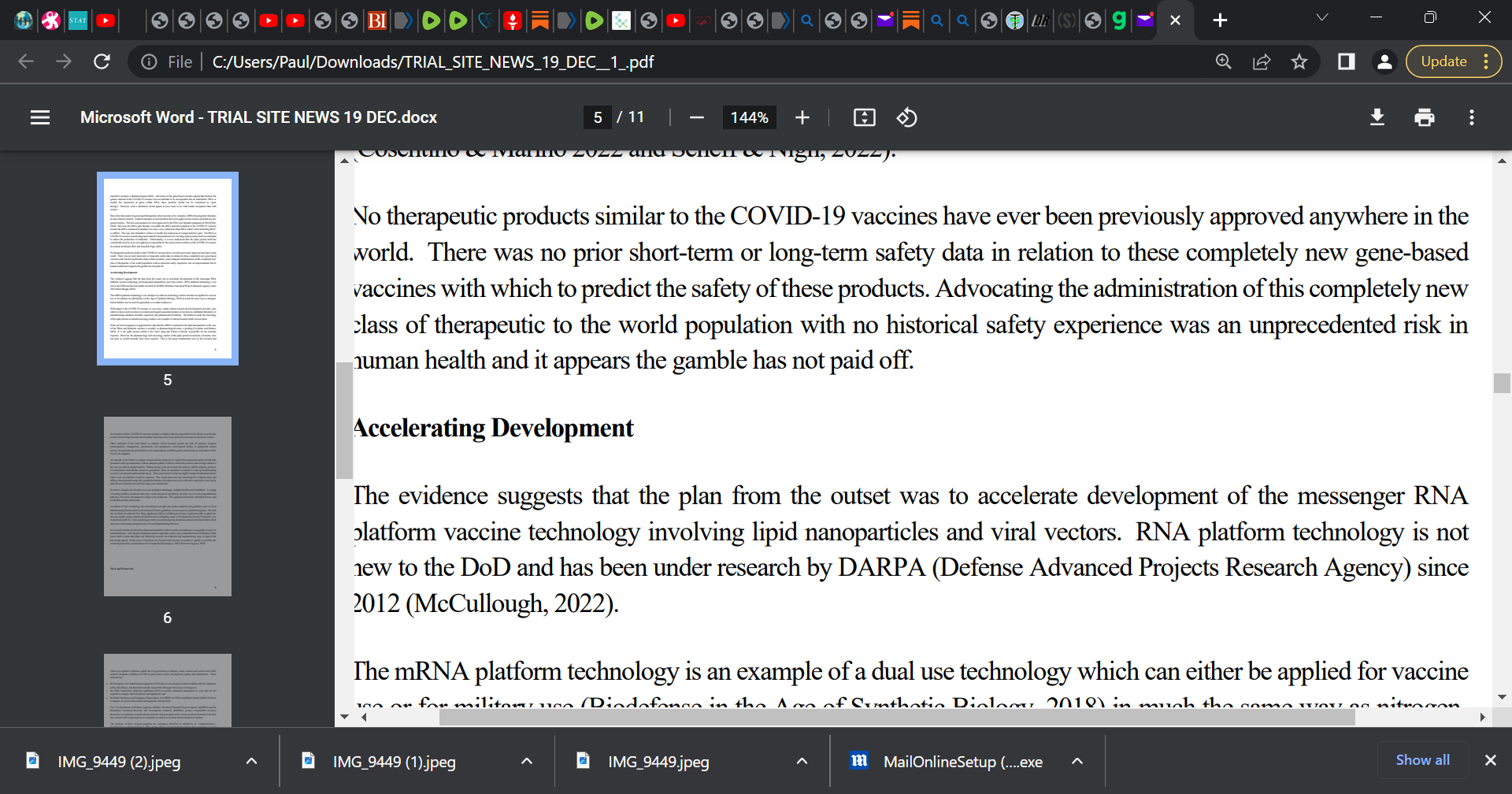Go forward in browser history

point(64,61)
